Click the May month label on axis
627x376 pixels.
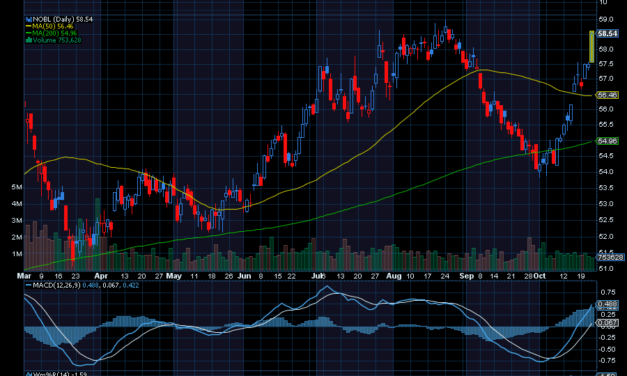[174, 276]
